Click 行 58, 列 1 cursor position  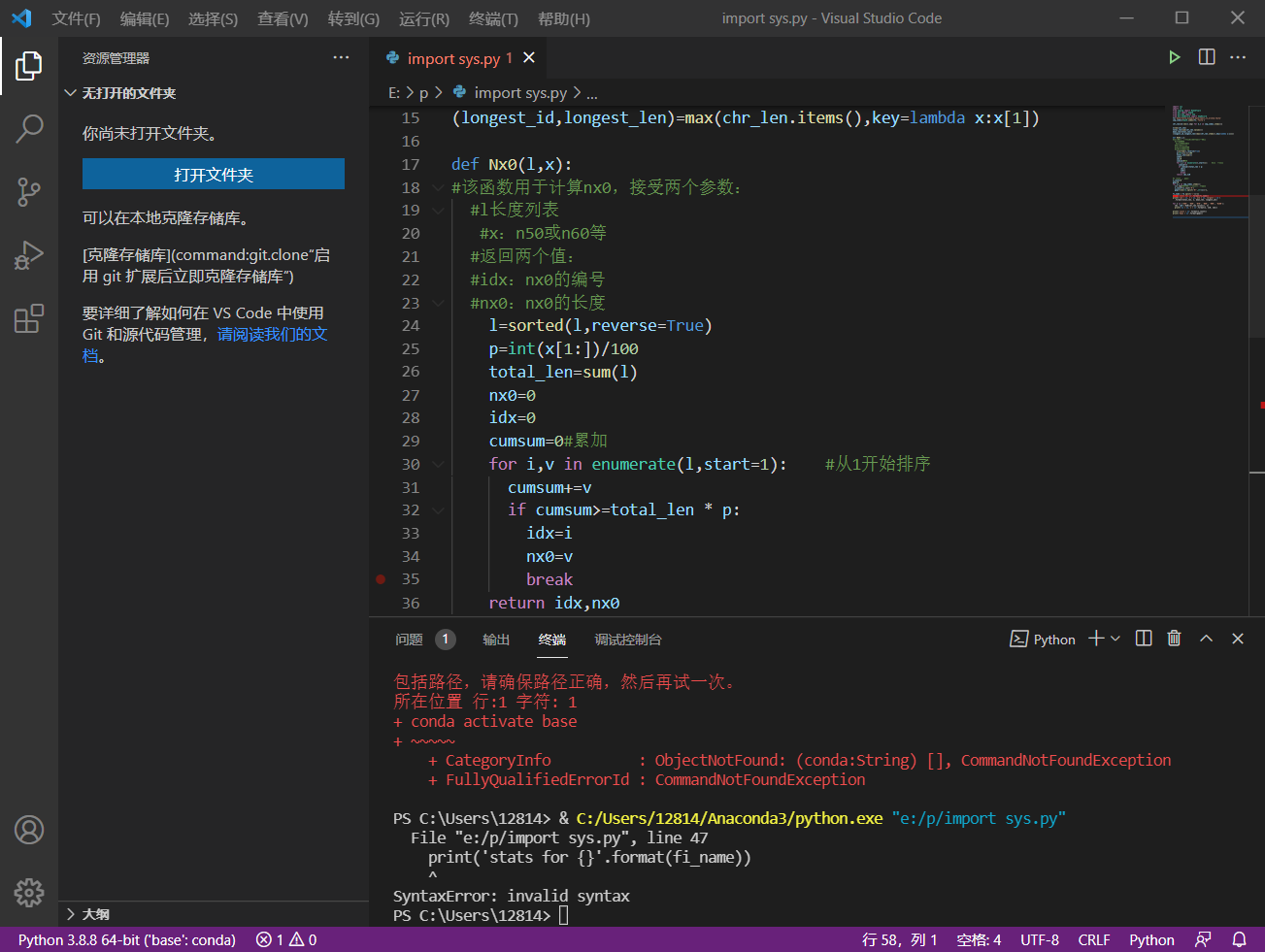click(x=899, y=939)
